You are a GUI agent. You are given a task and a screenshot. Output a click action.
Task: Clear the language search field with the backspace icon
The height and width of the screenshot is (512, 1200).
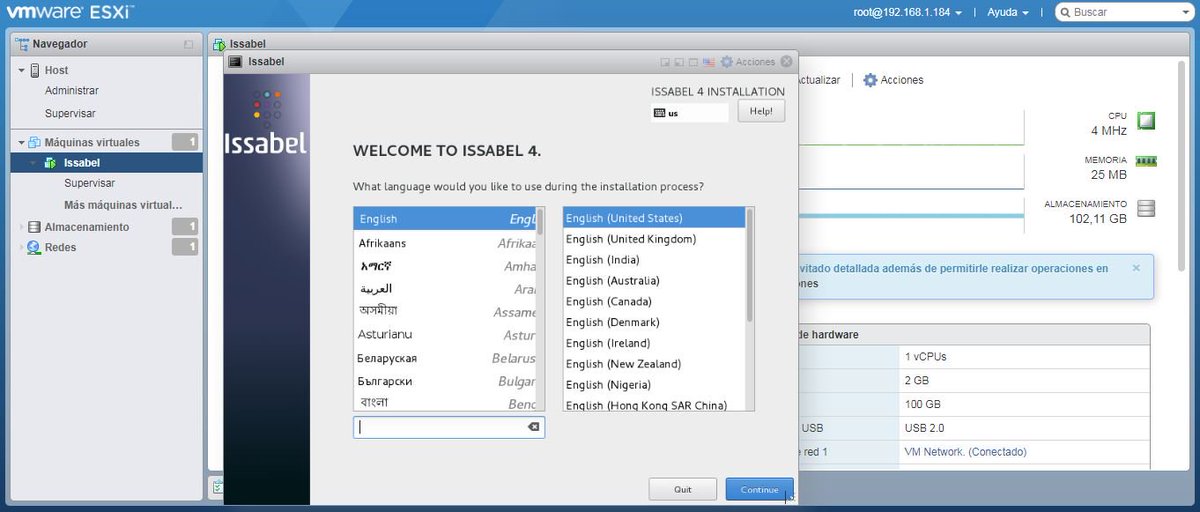[x=533, y=427]
